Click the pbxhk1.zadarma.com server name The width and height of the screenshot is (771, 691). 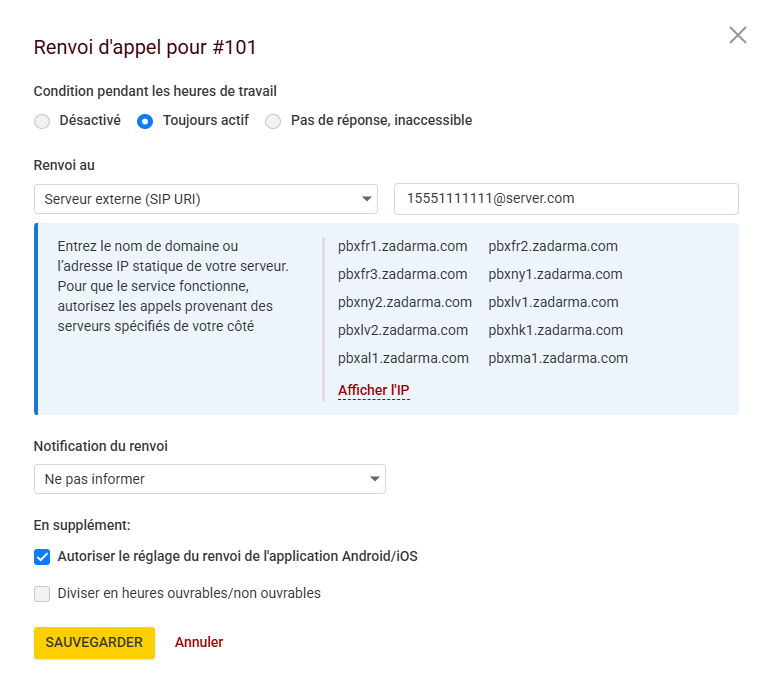point(555,330)
